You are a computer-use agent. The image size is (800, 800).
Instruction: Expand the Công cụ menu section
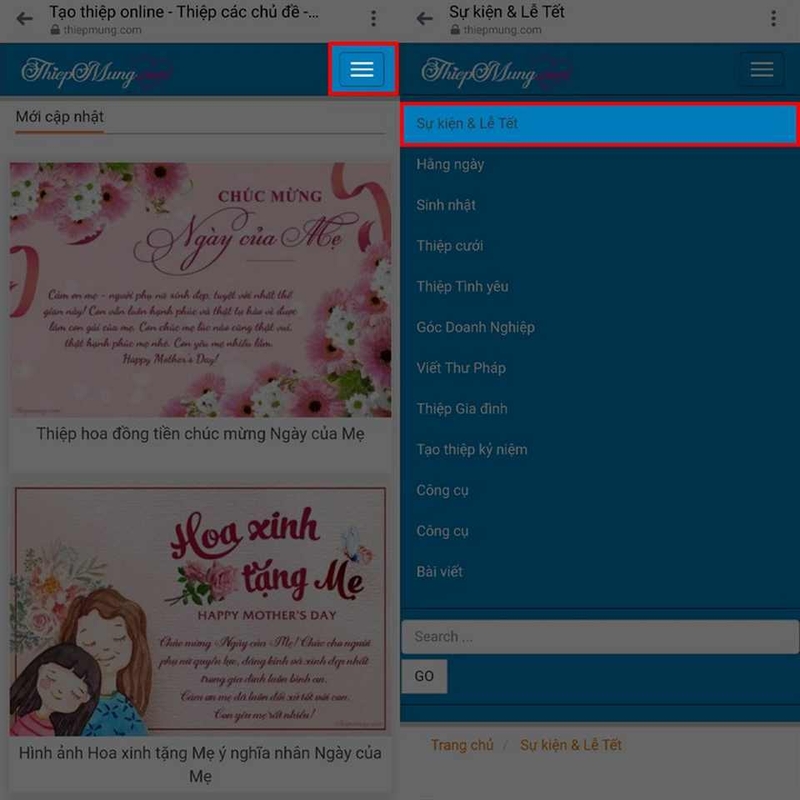443,490
